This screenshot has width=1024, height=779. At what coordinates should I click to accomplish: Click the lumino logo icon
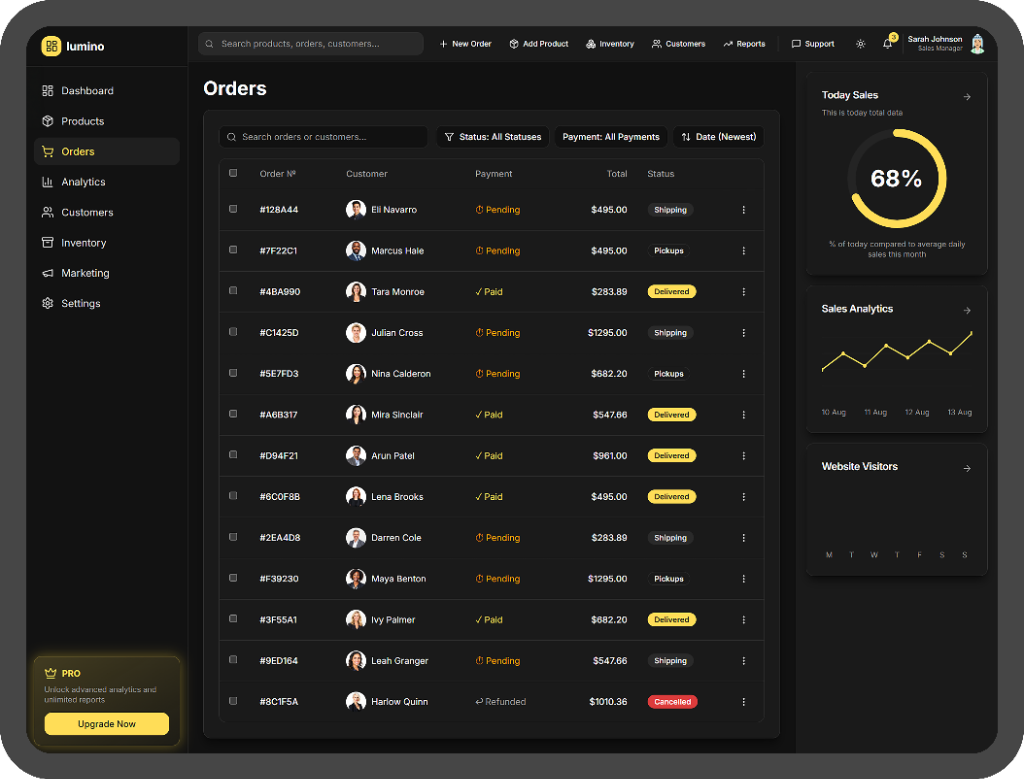[x=51, y=46]
